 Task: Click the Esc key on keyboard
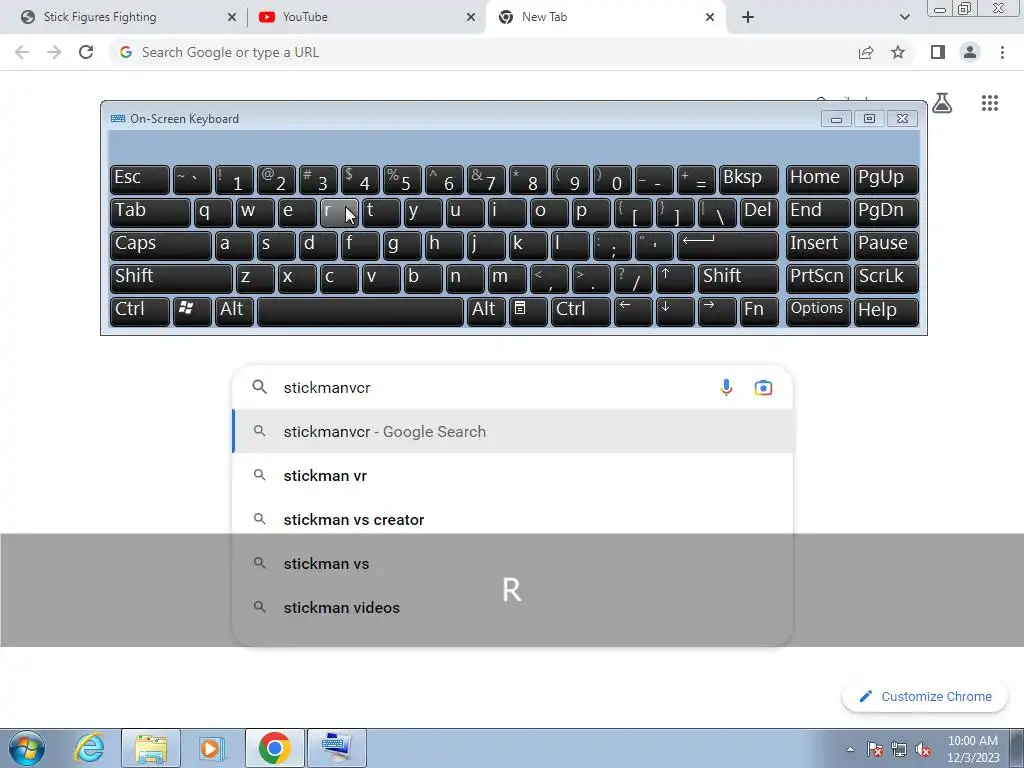[x=139, y=179]
